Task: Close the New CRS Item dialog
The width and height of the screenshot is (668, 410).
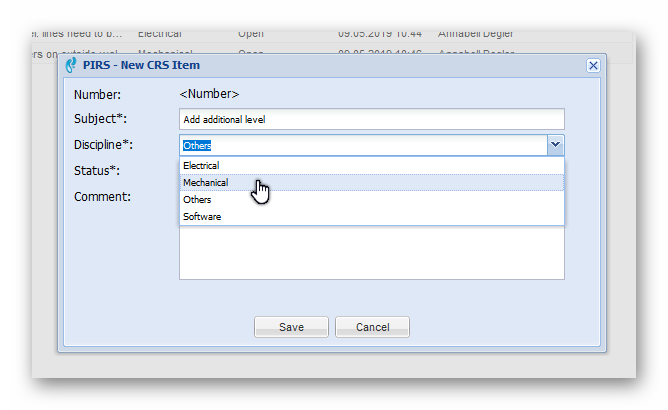Action: click(x=593, y=65)
